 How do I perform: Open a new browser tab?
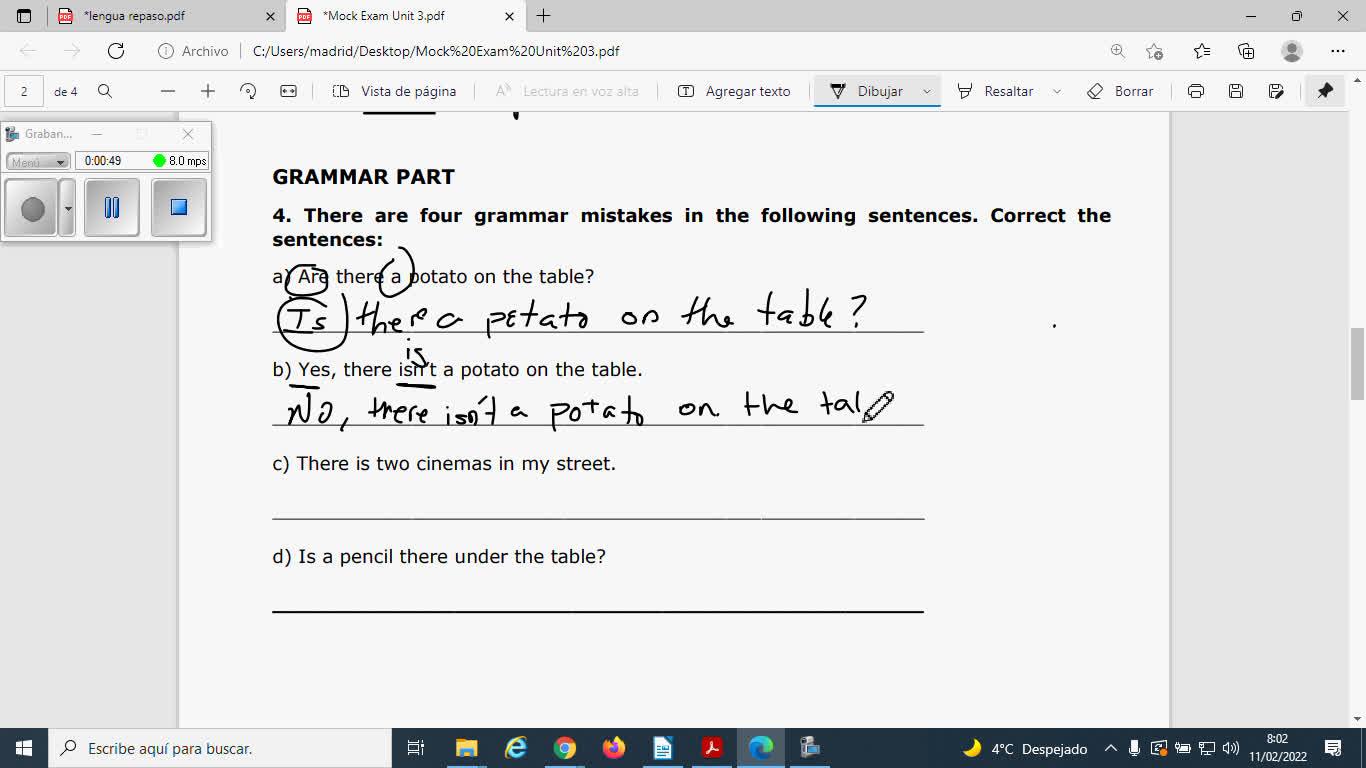[543, 16]
